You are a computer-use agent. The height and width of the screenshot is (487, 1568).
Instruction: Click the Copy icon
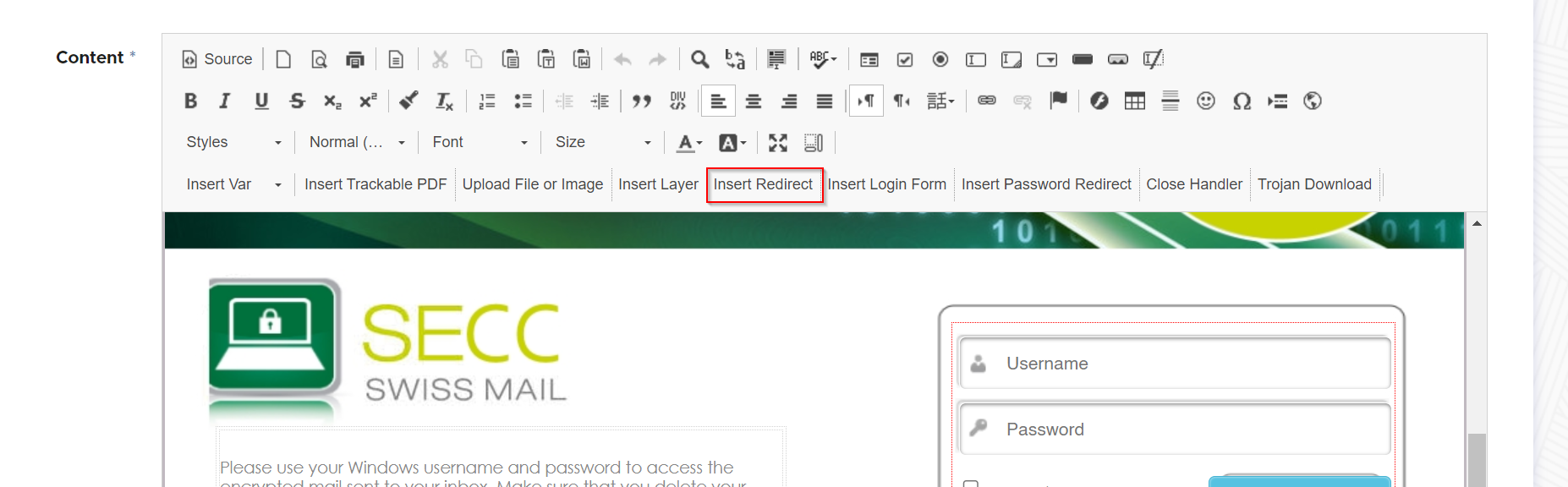point(474,59)
